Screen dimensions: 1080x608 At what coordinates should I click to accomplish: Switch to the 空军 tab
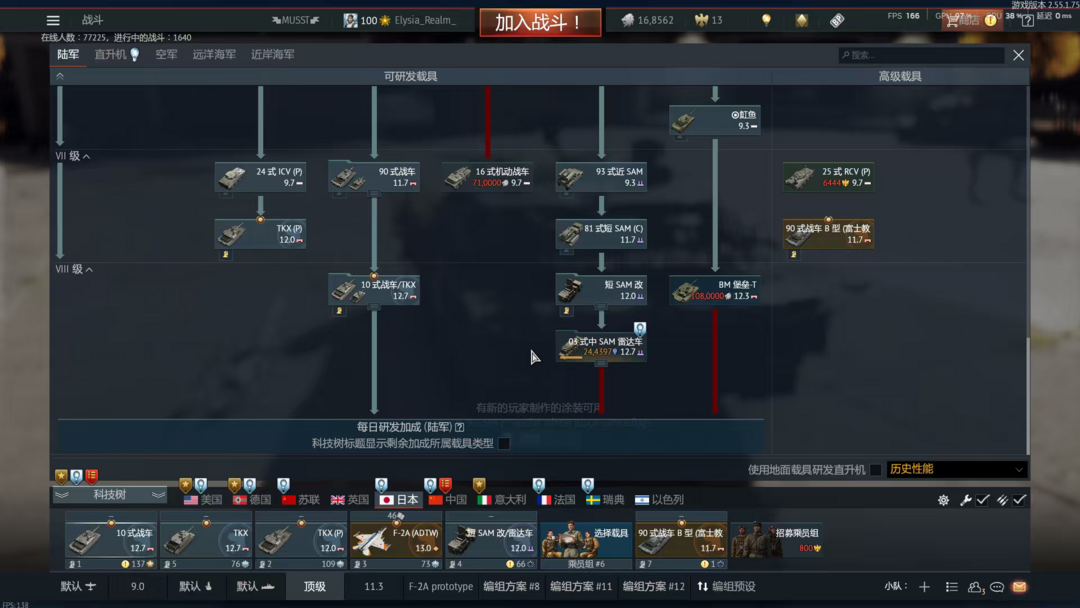[166, 55]
